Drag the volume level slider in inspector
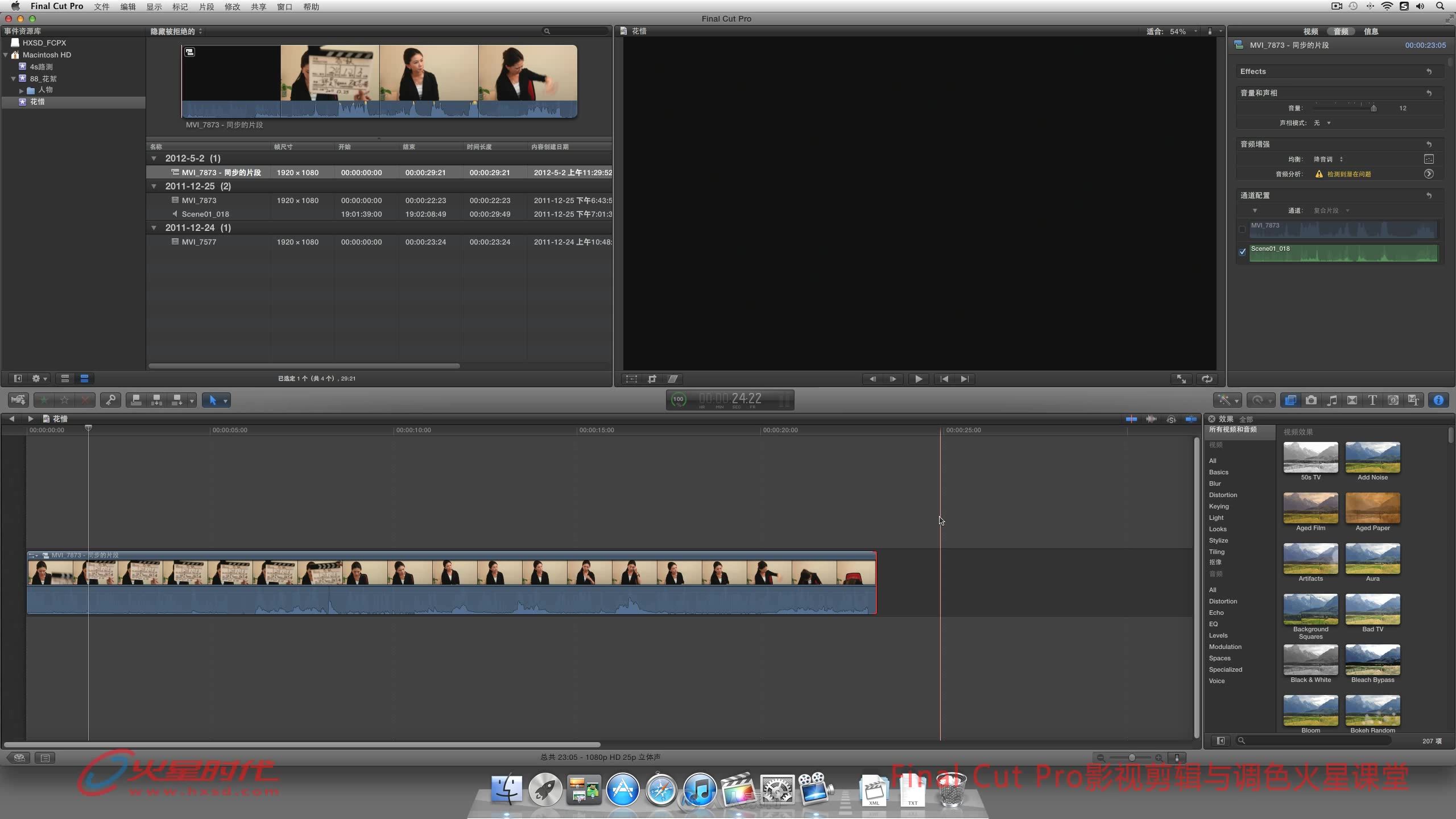The height and width of the screenshot is (819, 1456). [x=1373, y=107]
